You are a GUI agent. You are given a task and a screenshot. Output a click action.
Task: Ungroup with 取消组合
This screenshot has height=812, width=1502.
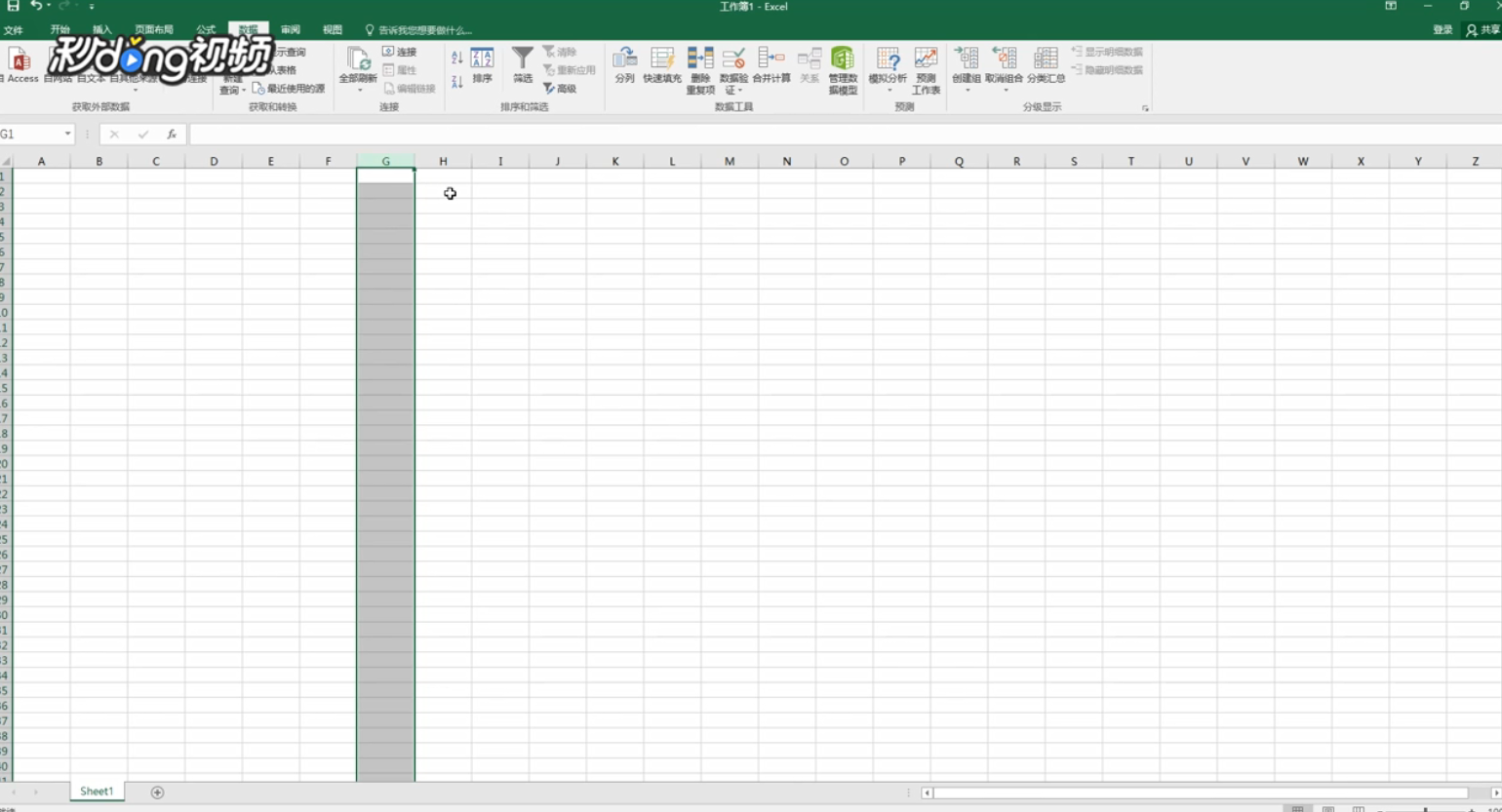coord(1004,64)
